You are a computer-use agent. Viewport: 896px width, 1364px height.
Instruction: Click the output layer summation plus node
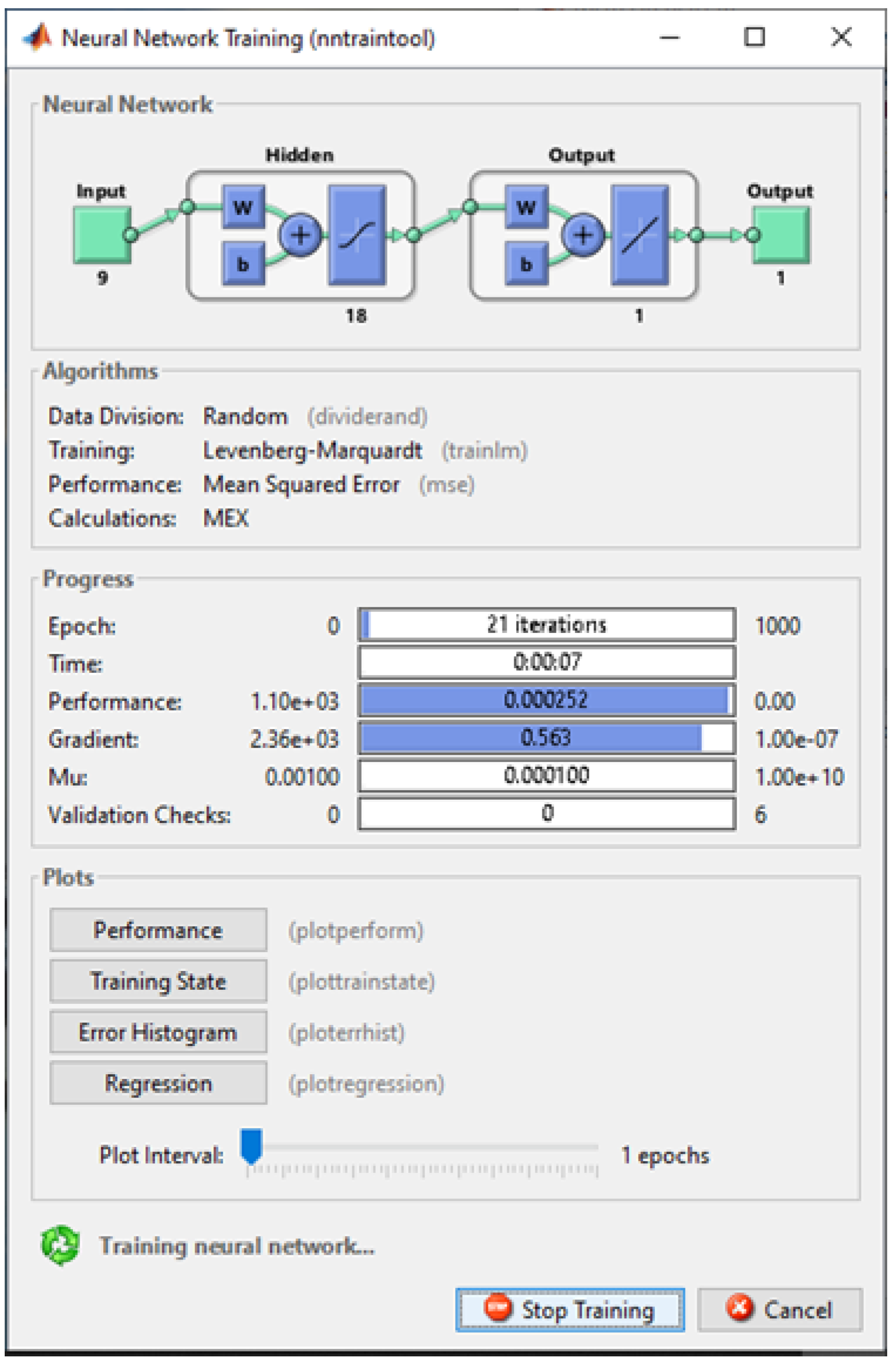click(x=583, y=235)
